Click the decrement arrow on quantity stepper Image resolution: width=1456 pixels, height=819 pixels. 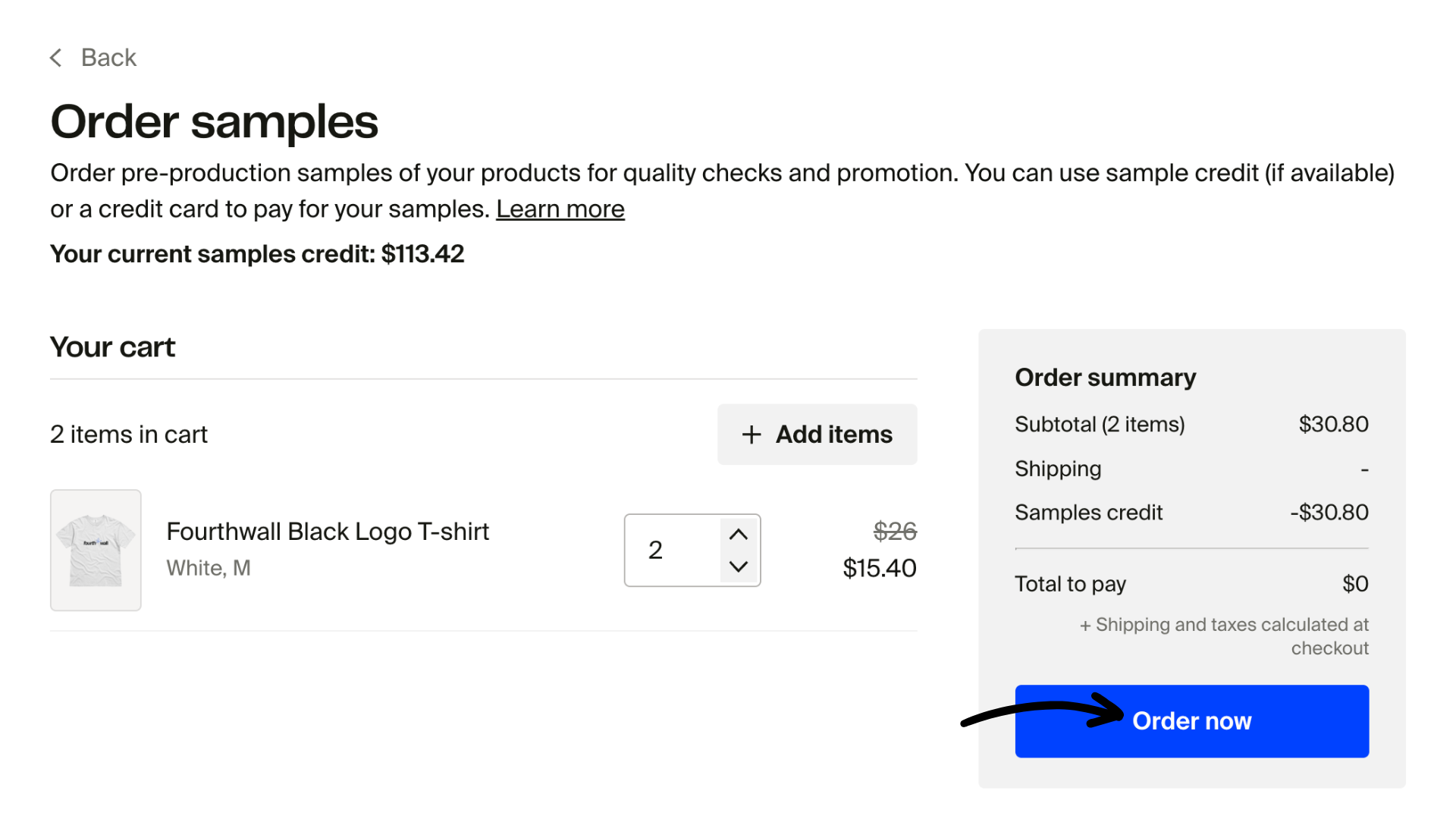tap(736, 567)
